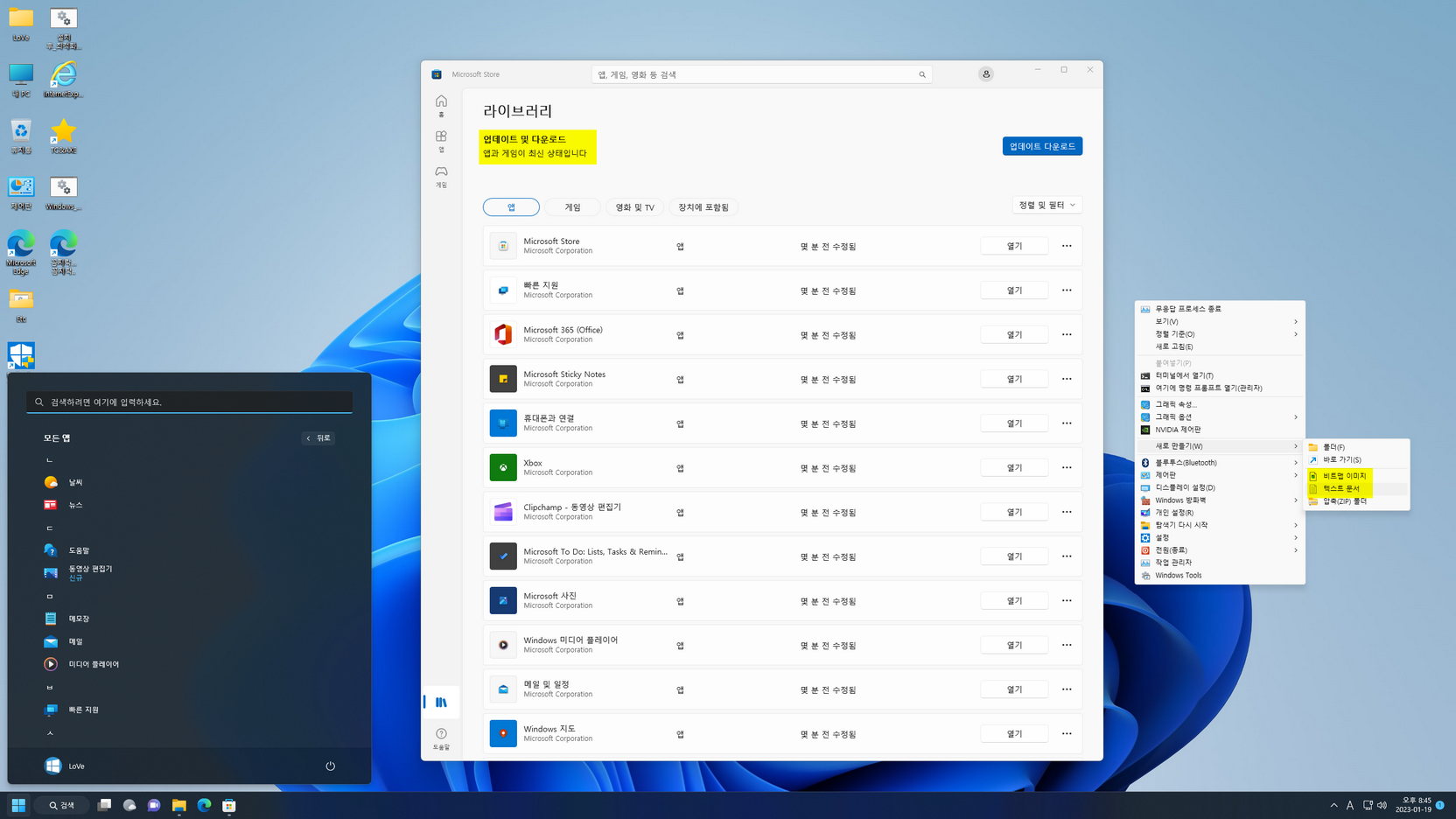This screenshot has height=819, width=1456.
Task: Select the 앱 filter tab
Action: tap(511, 207)
